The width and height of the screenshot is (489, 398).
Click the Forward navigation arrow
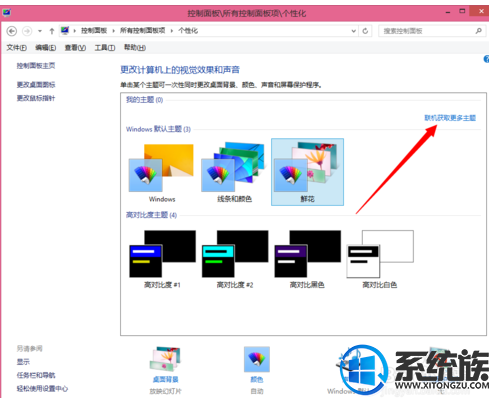tap(27, 31)
